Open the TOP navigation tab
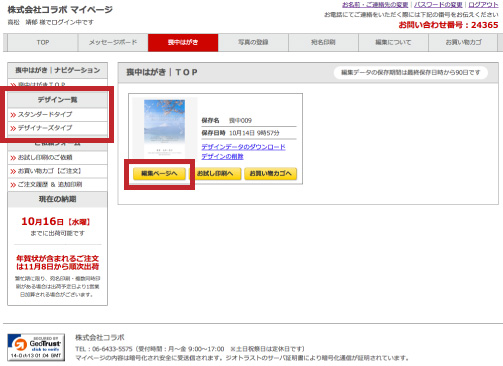This screenshot has width=503, height=366. (43, 42)
